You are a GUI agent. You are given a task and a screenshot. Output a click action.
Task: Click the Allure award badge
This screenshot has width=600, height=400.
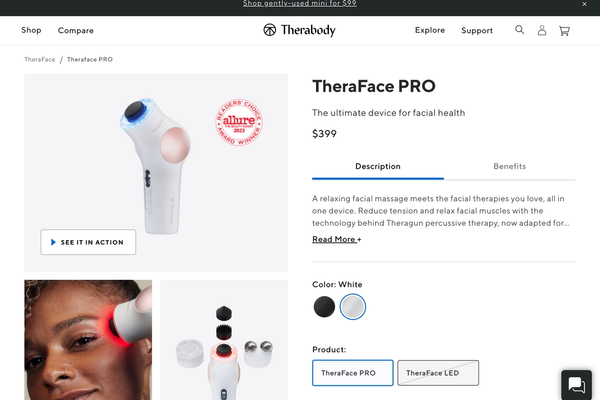[239, 122]
